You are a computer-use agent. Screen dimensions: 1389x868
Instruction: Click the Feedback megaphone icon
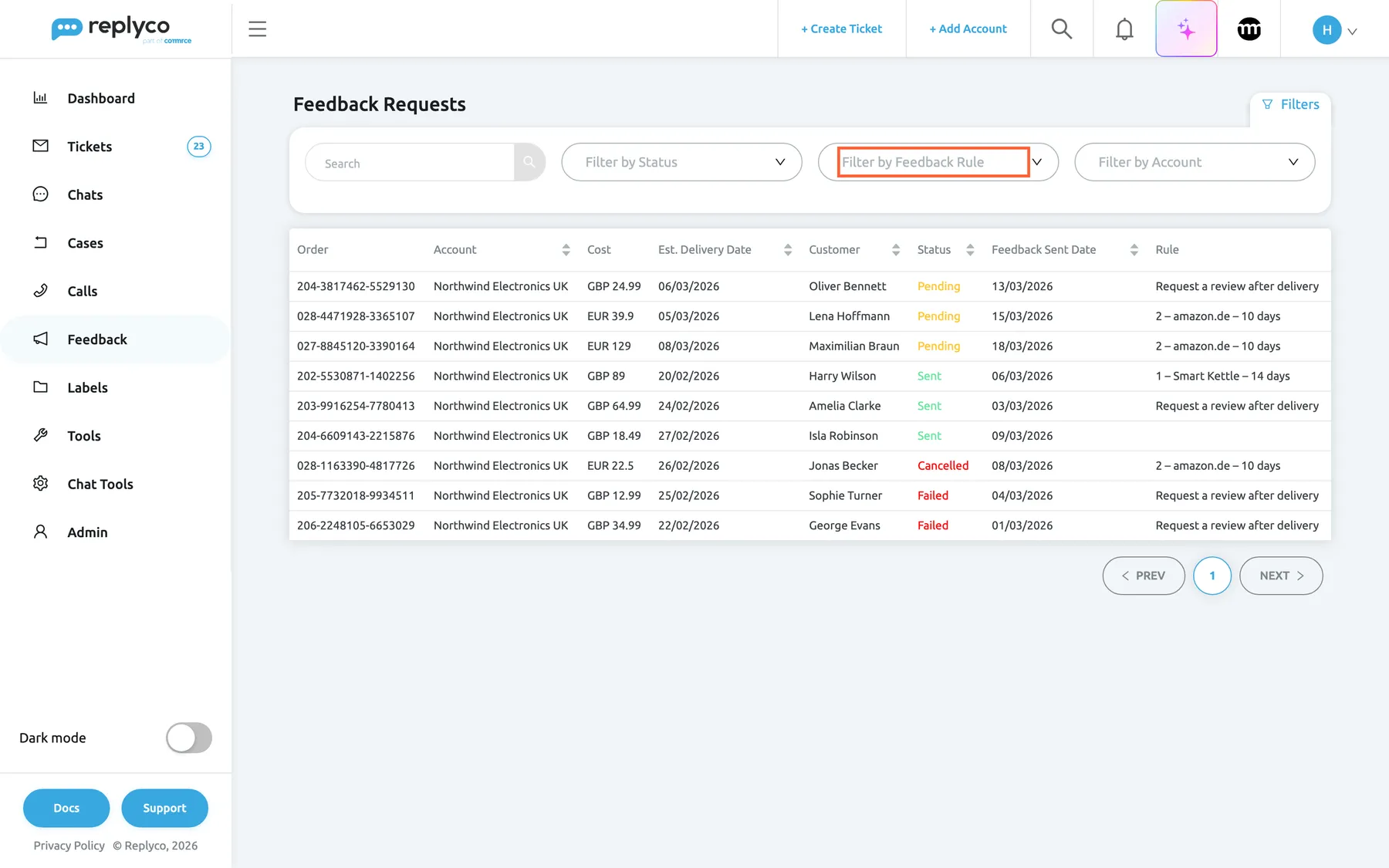(x=40, y=339)
